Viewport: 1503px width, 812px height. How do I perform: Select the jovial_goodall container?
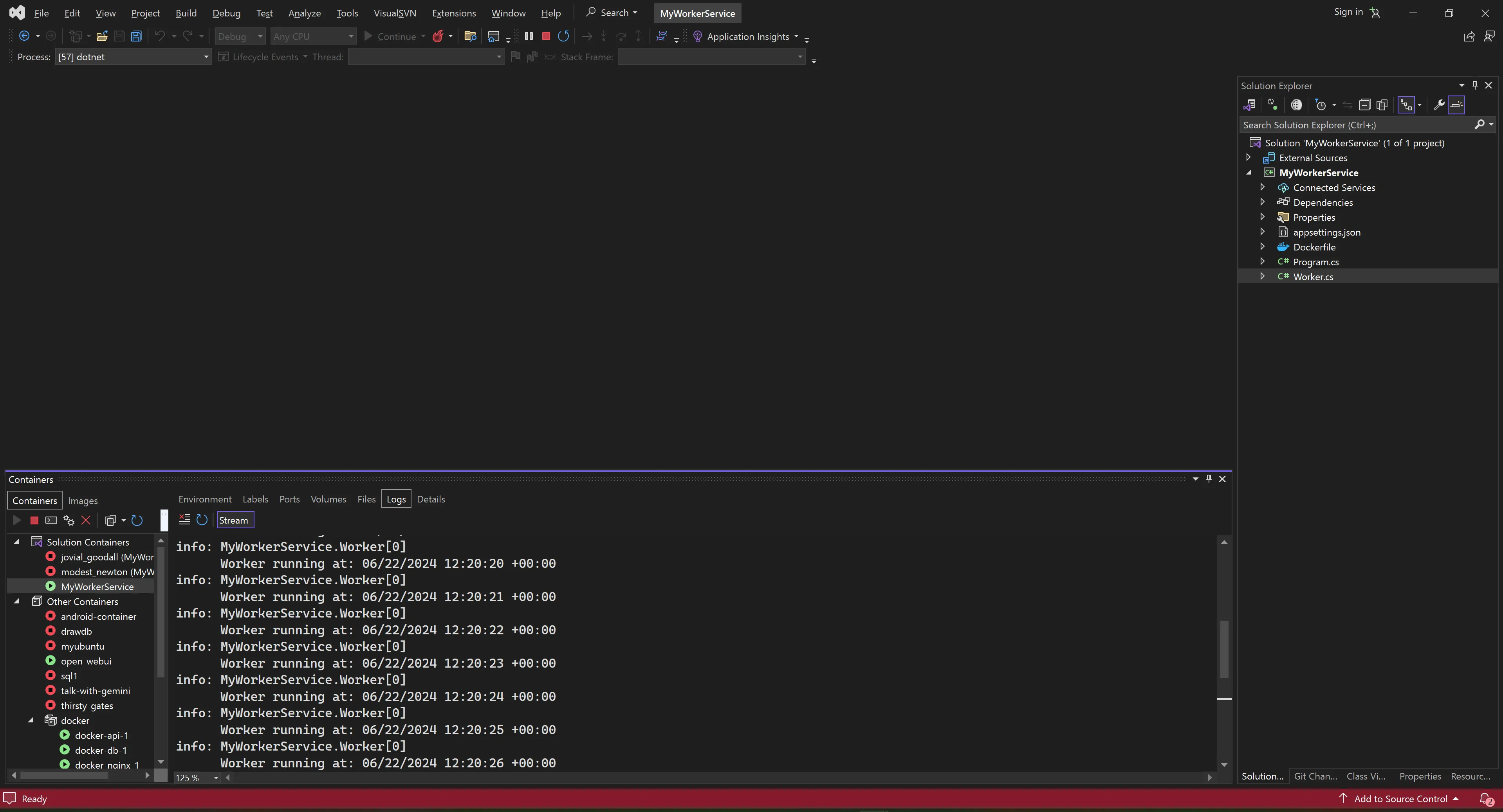tap(107, 557)
